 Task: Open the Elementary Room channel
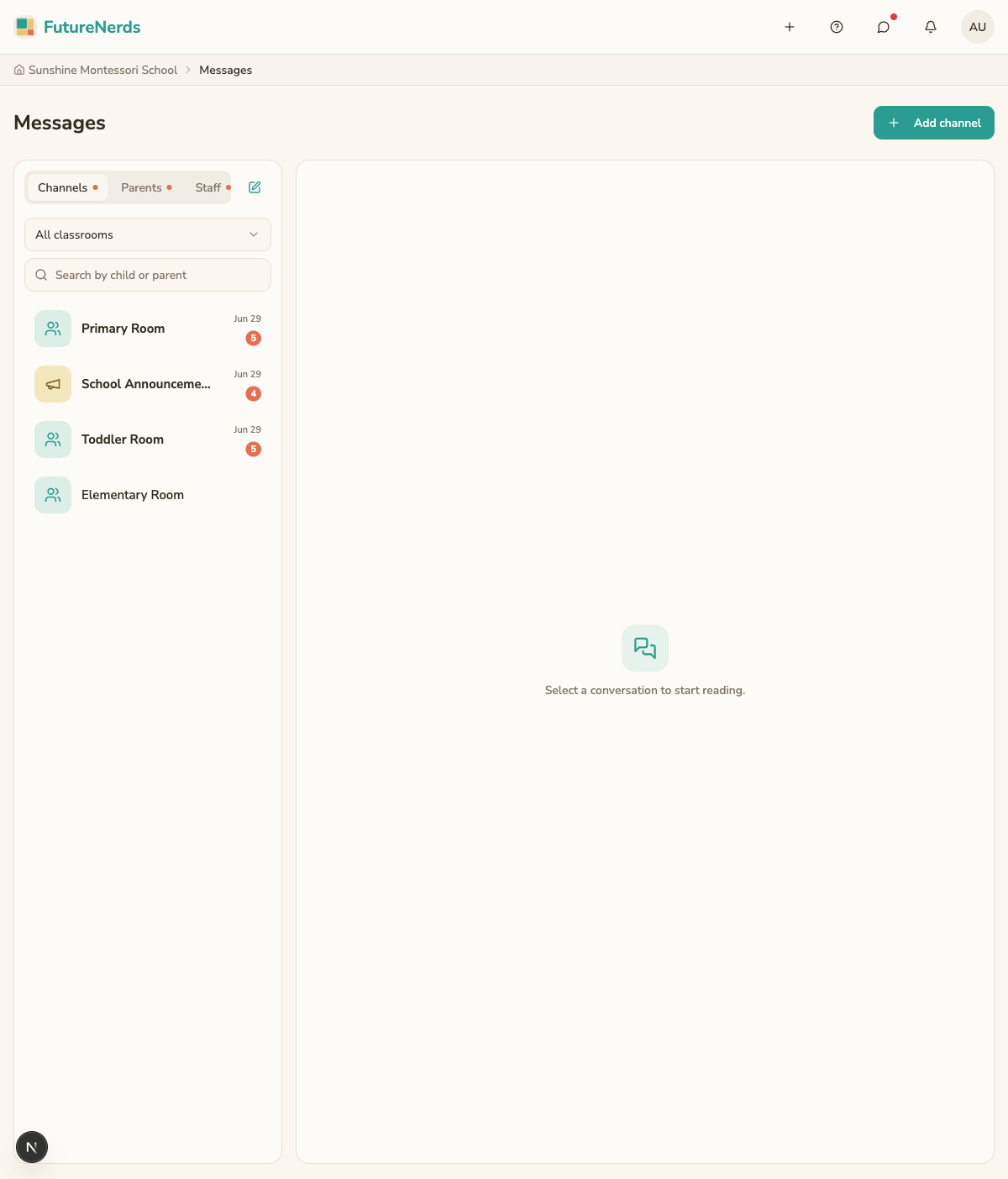click(148, 495)
